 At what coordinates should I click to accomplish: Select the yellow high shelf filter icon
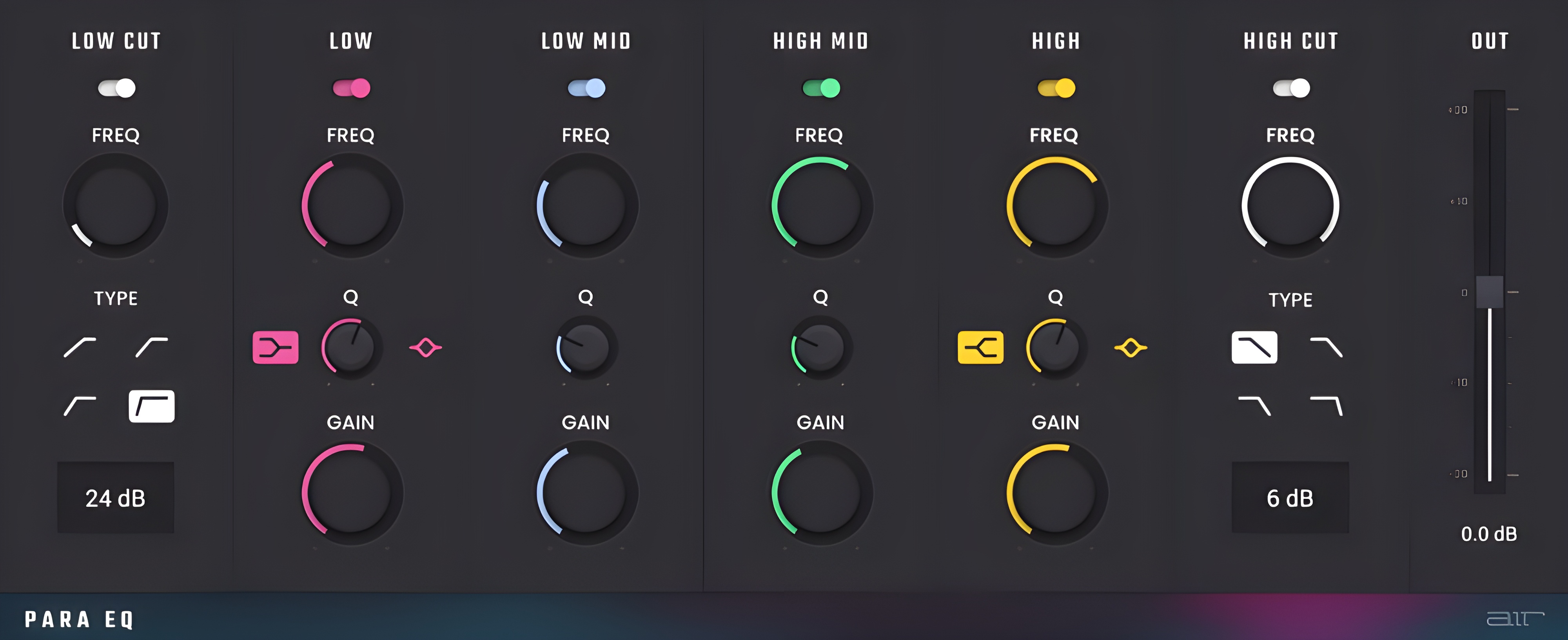tap(980, 347)
